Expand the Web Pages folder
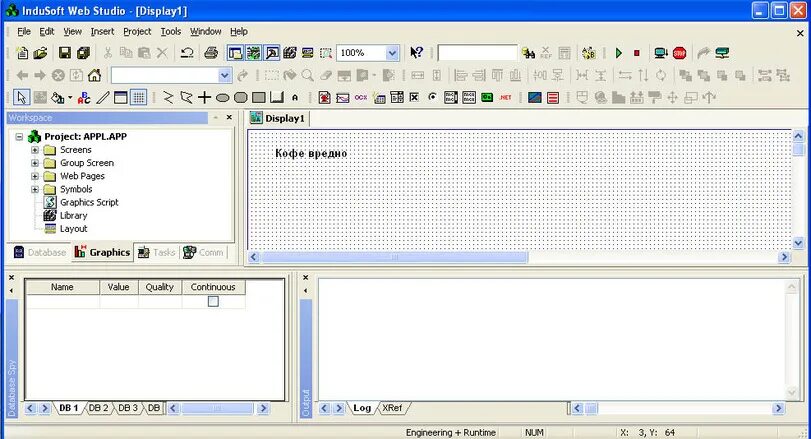This screenshot has height=439, width=811. click(35, 176)
